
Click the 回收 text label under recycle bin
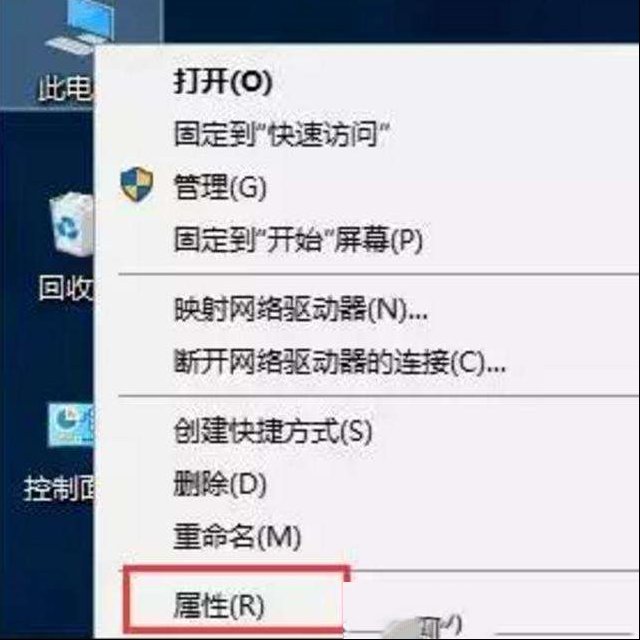[x=66, y=288]
